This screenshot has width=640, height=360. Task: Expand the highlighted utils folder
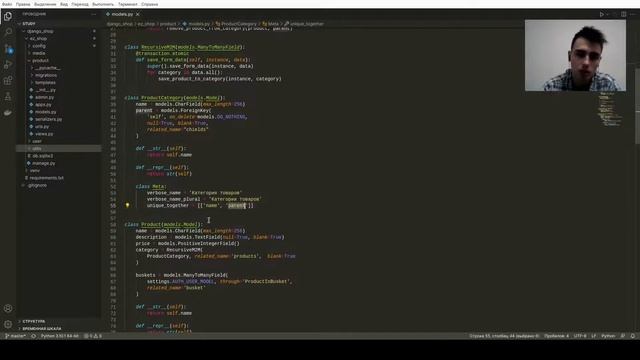point(58,148)
